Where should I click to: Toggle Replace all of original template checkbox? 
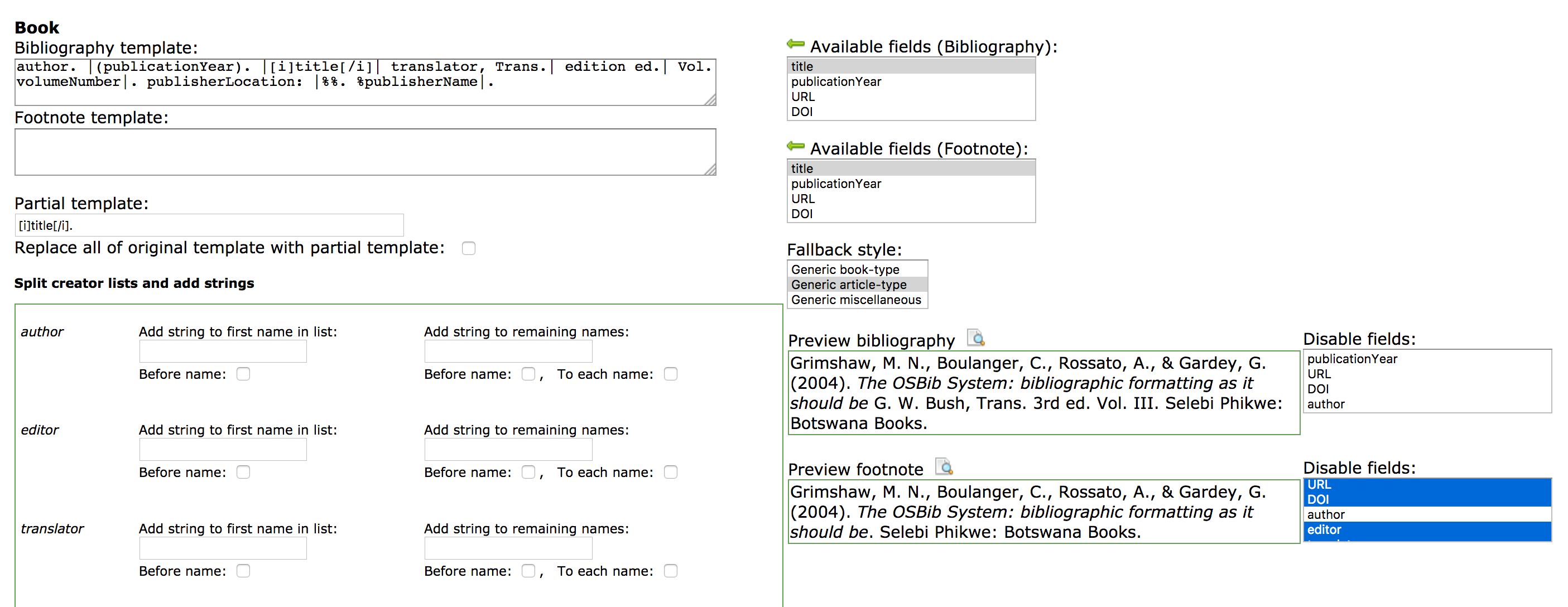tap(468, 248)
